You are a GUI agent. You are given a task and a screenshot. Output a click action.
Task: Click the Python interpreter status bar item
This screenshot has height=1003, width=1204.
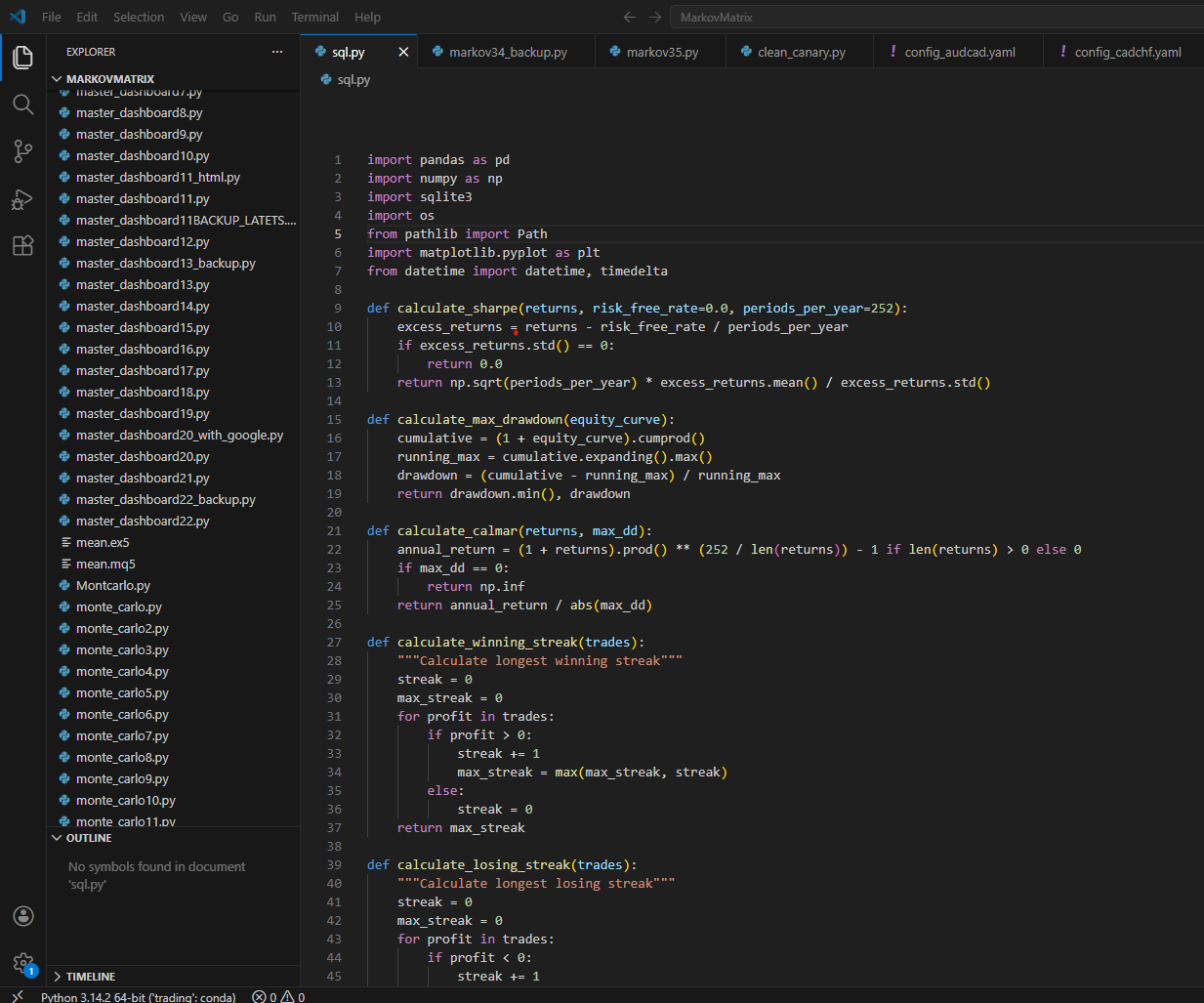pyautogui.click(x=138, y=997)
